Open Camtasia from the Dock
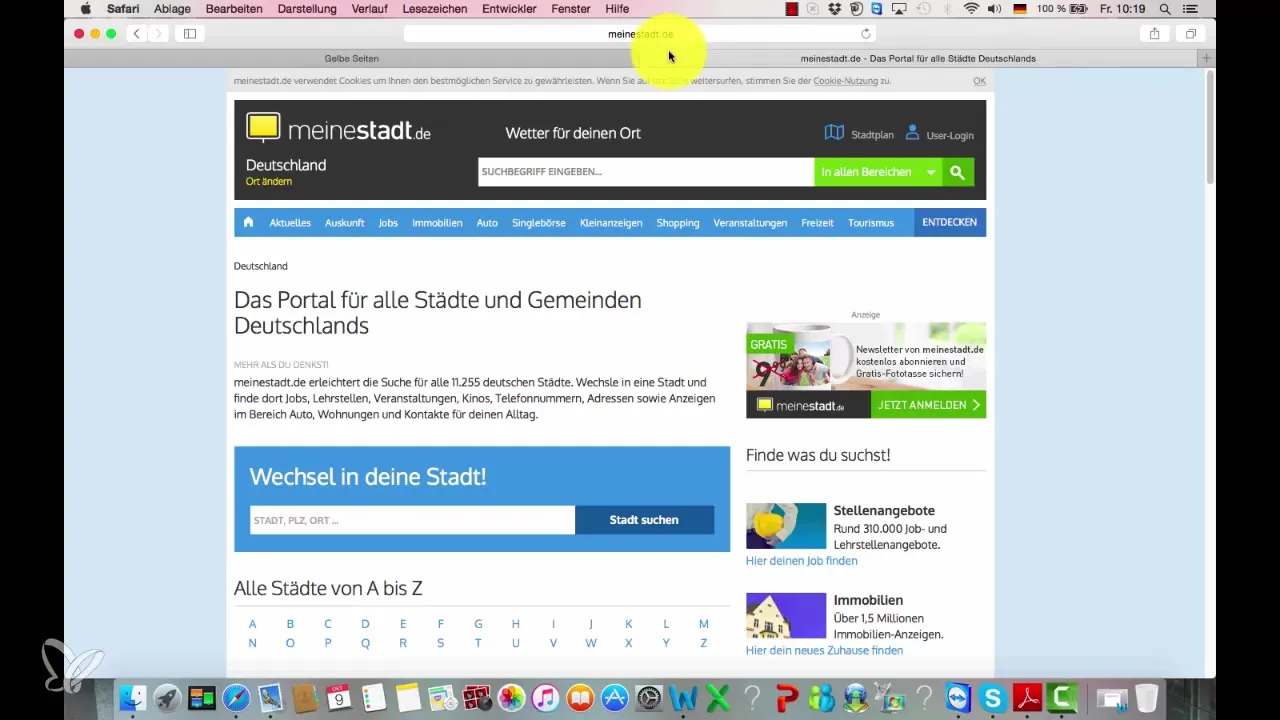The height and width of the screenshot is (720, 1280). pos(1062,697)
